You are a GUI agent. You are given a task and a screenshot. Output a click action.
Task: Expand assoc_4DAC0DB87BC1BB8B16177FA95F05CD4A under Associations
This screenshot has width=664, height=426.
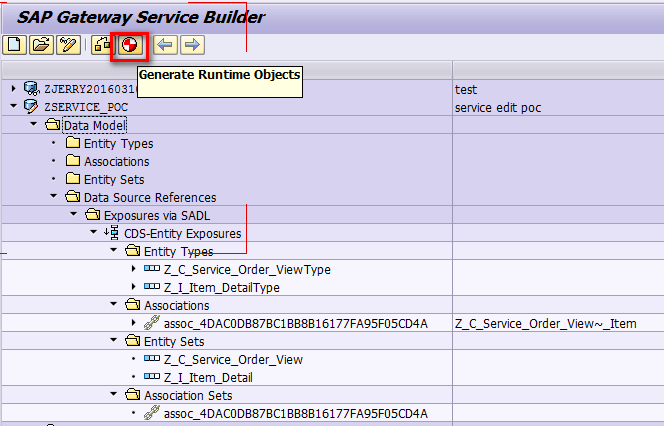[134, 323]
